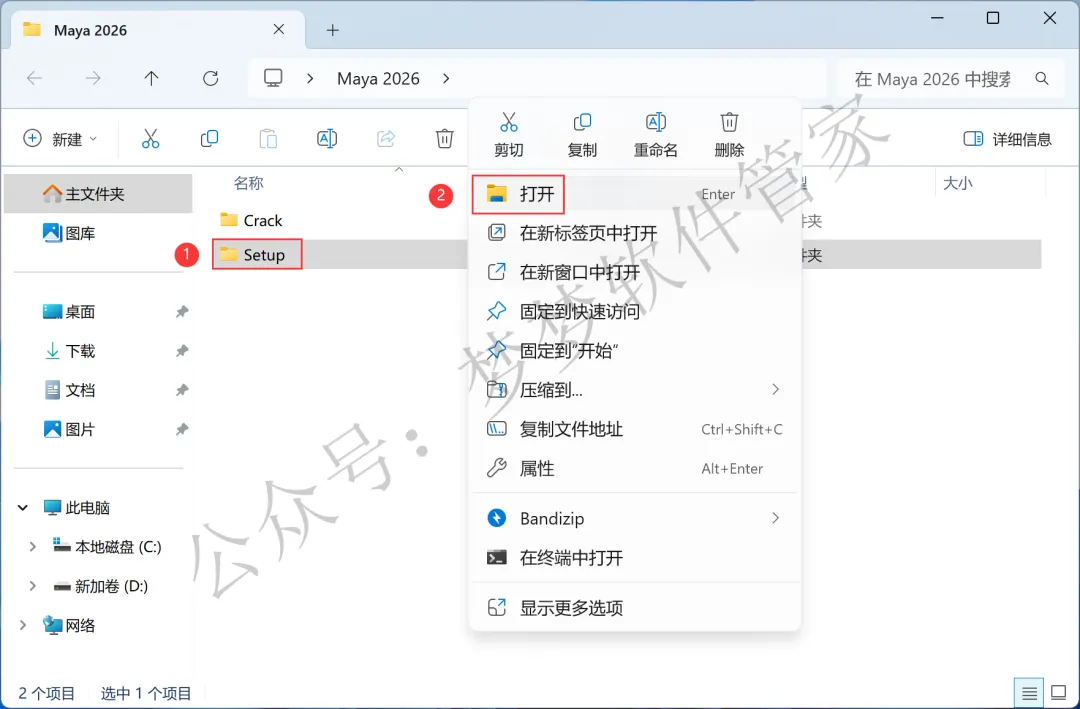This screenshot has width=1080, height=709.
Task: Select the Setup folder
Action: pyautogui.click(x=252, y=255)
